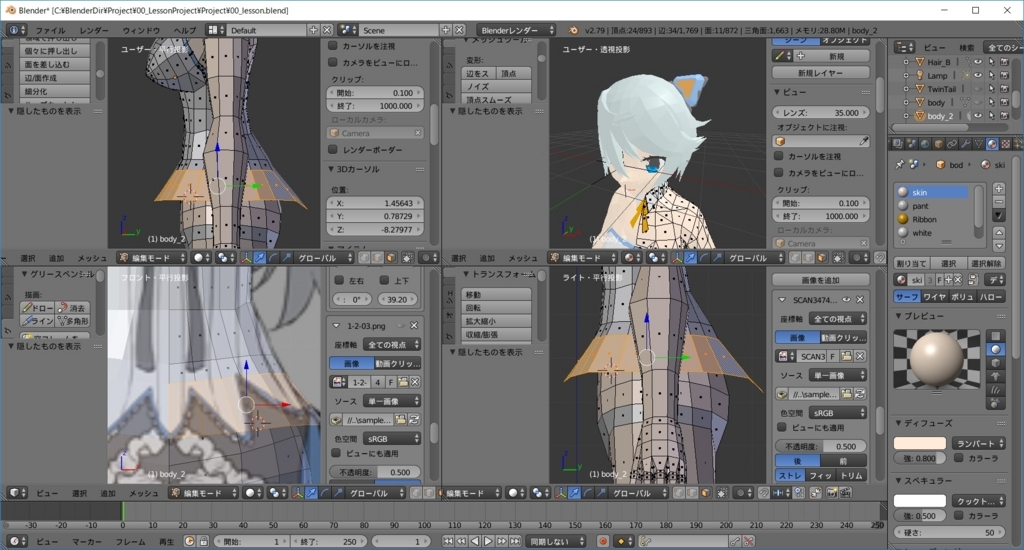Click the grease pencil Erase button

72,308
